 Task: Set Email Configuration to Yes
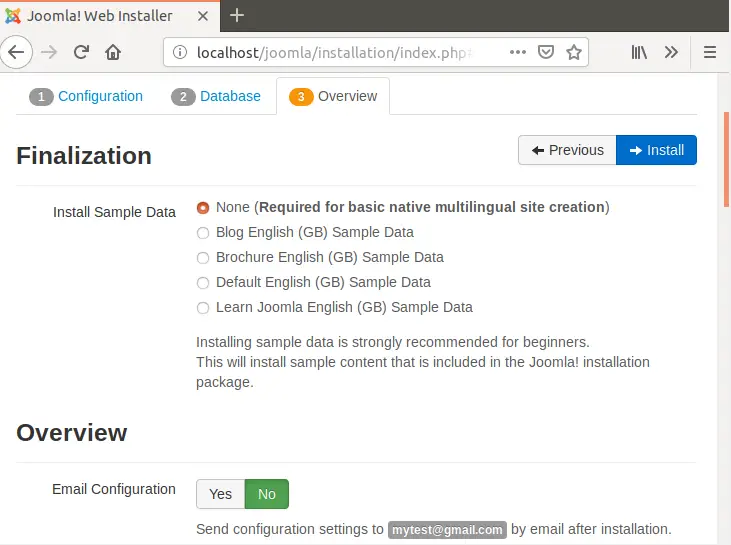[x=220, y=494]
